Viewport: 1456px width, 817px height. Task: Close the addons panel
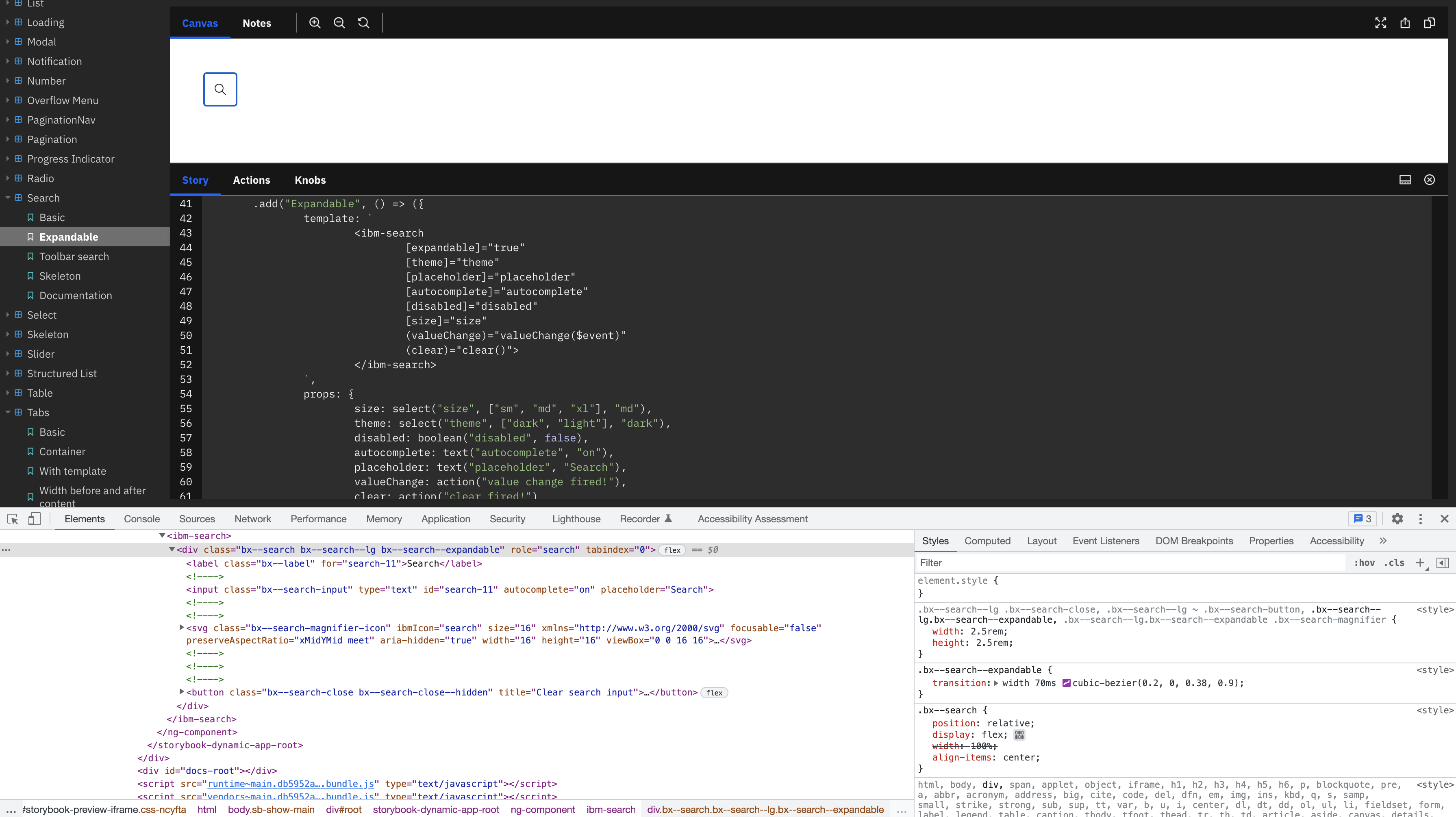pos(1430,179)
